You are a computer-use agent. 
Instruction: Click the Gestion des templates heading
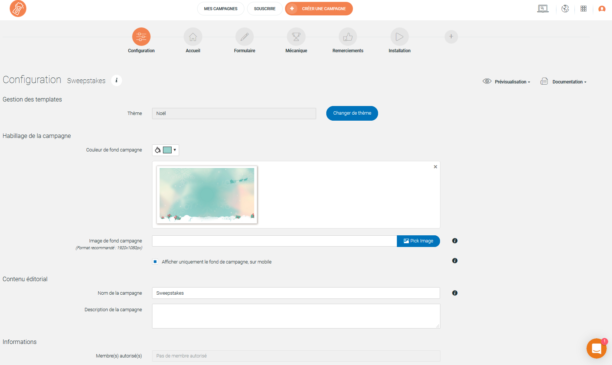point(32,100)
